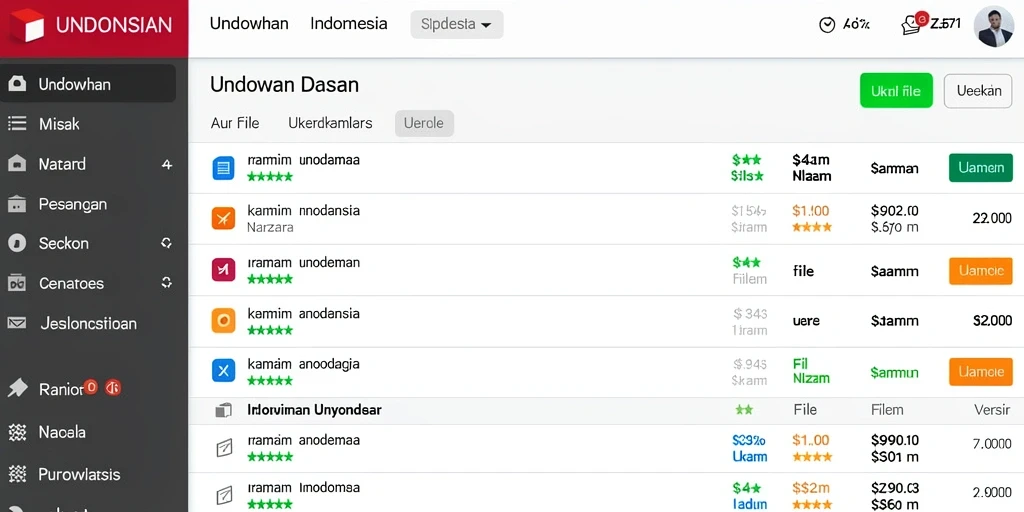Click the Ranior pin icon

18,389
